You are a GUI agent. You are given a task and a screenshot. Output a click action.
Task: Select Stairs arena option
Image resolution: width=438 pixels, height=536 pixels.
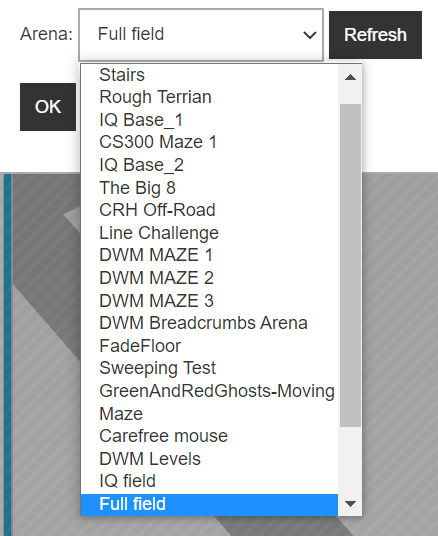[x=209, y=75]
